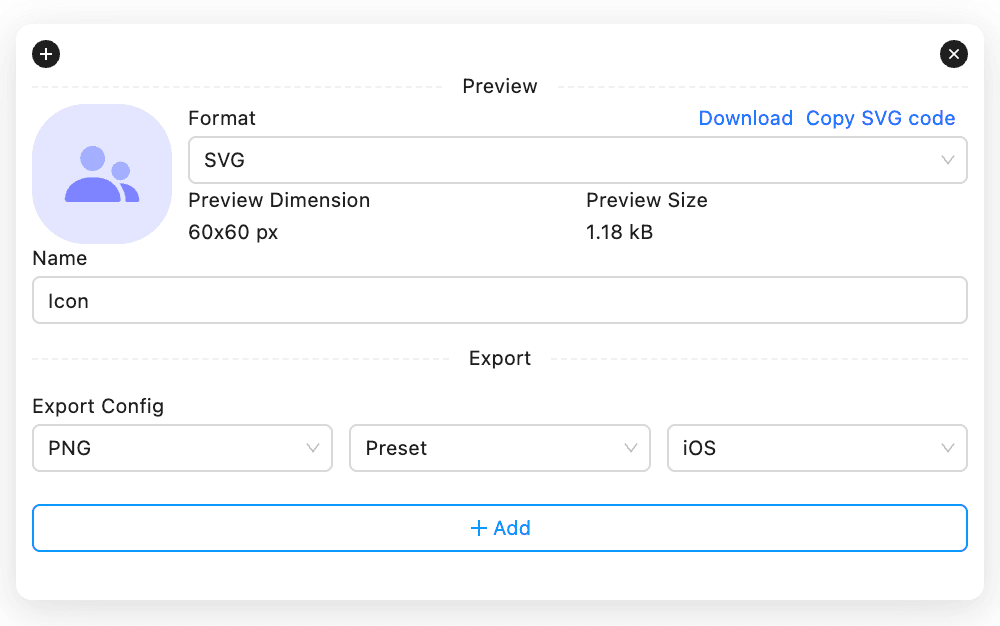Open the Preset dropdown
This screenshot has height=626, width=1000.
(x=500, y=448)
